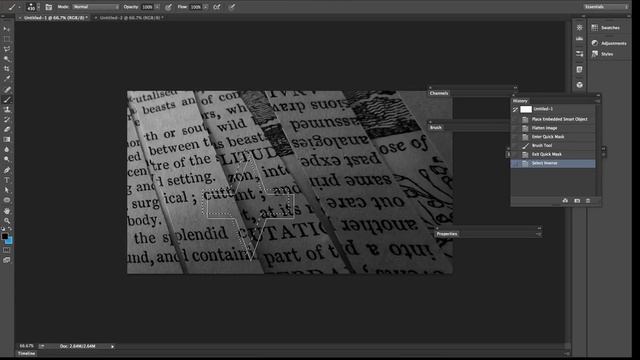Select the Quick Selection tool
This screenshot has height=360, width=640.
tap(7, 59)
